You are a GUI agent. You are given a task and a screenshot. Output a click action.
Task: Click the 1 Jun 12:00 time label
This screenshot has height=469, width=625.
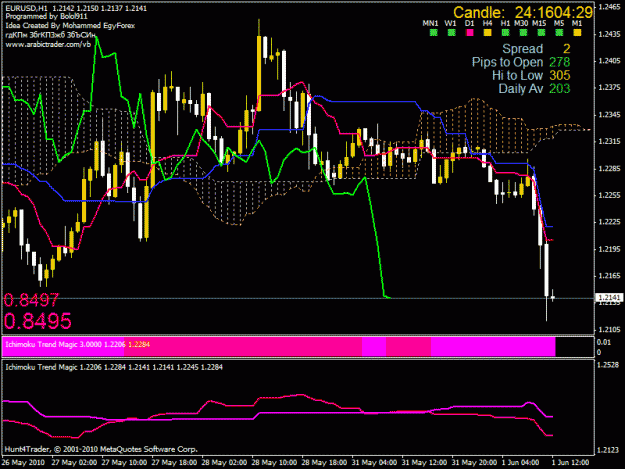point(570,463)
